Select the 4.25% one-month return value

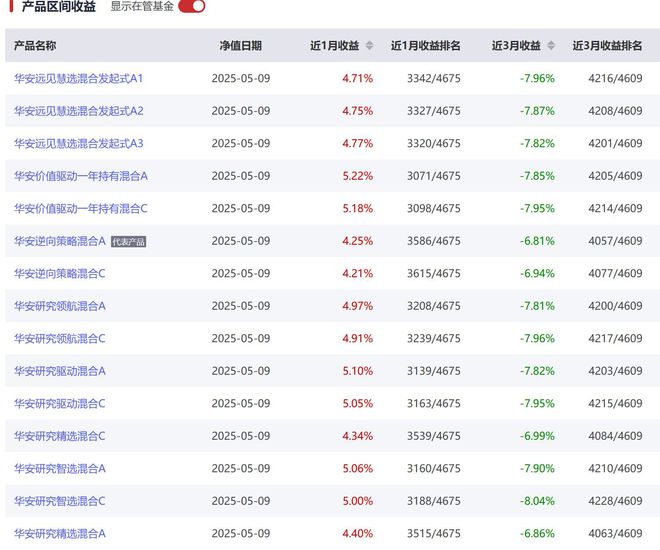pos(358,241)
